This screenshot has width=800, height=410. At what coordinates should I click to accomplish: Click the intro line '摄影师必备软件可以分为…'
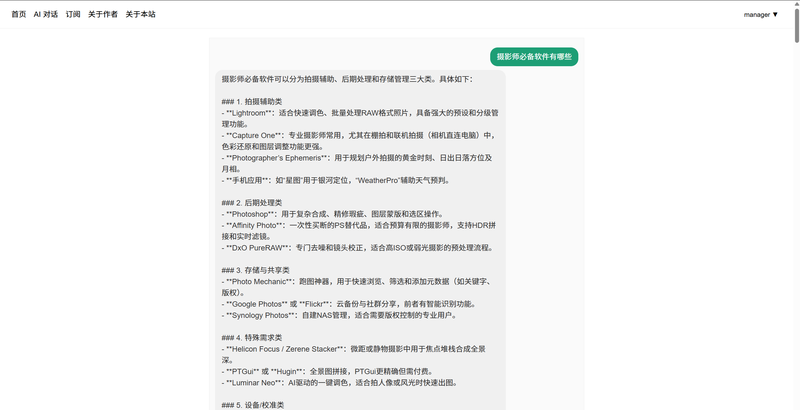pos(347,79)
